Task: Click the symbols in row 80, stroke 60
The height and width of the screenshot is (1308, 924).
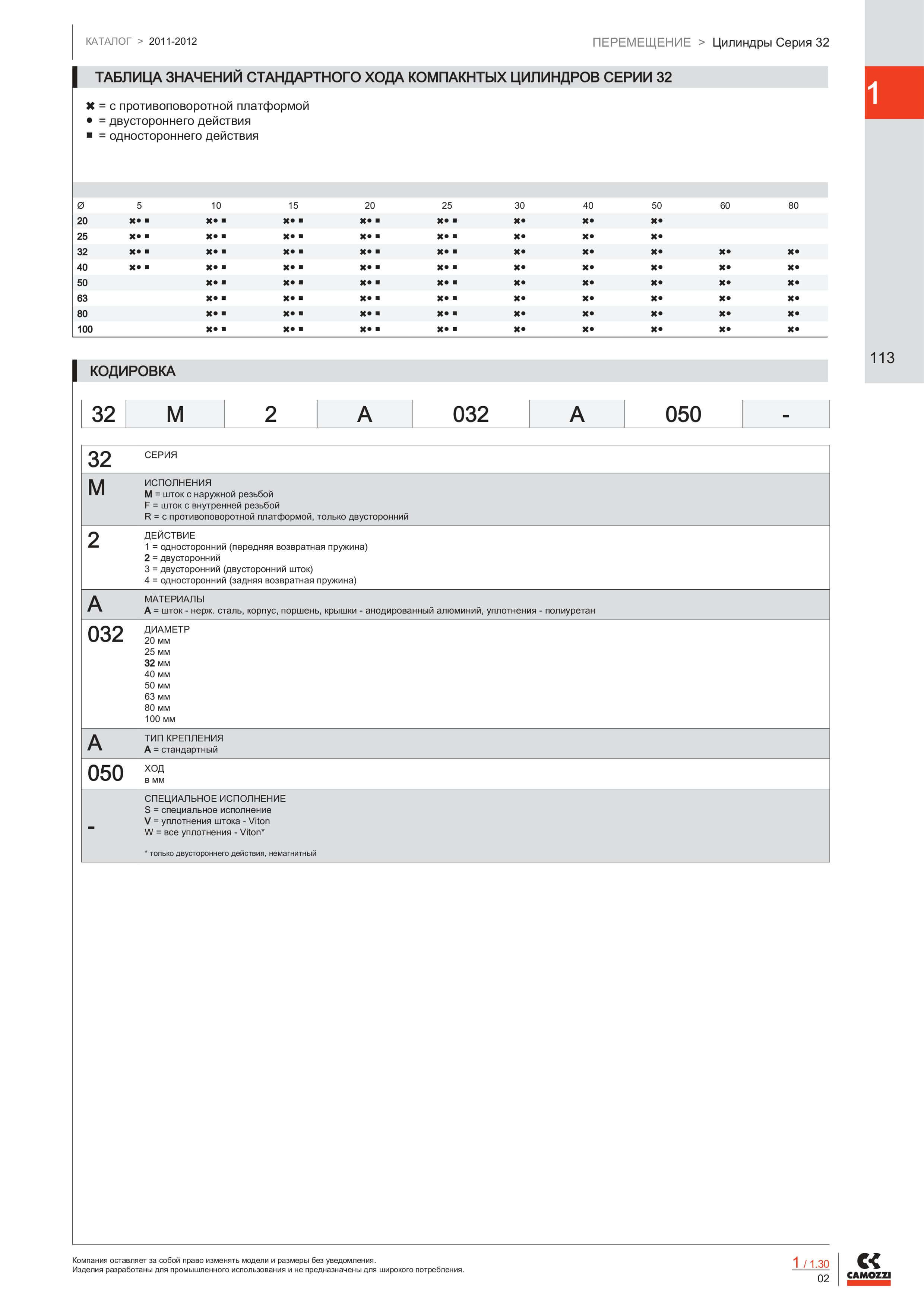Action: [x=725, y=314]
